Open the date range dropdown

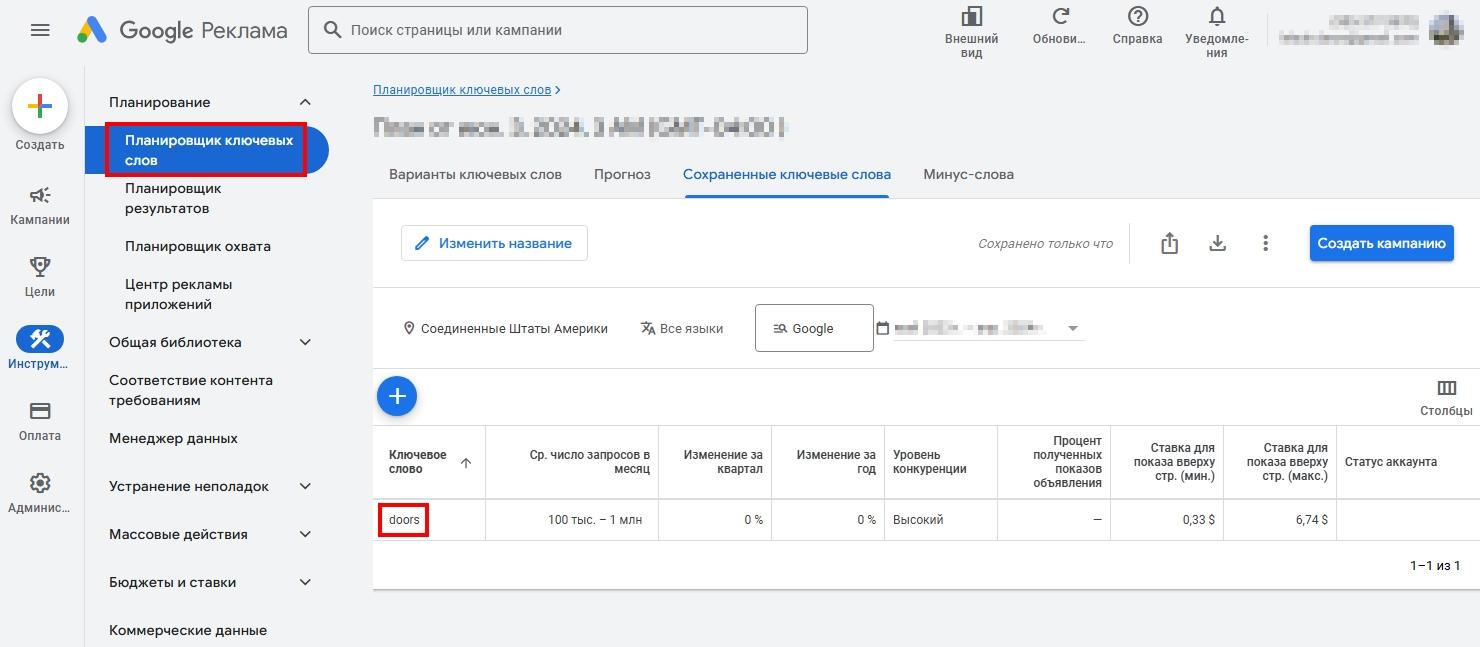pos(1071,327)
